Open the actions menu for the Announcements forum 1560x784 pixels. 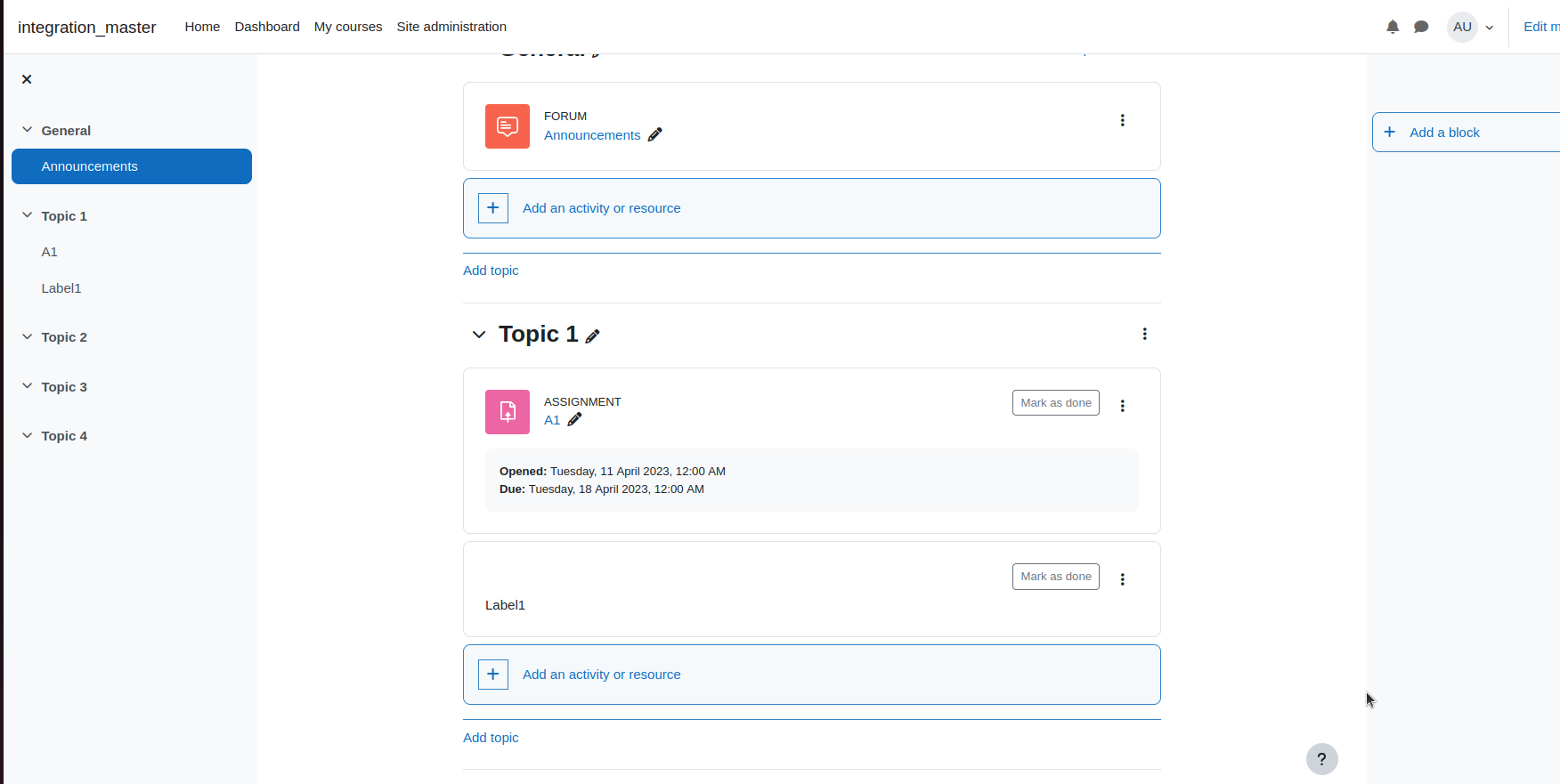pos(1122,120)
